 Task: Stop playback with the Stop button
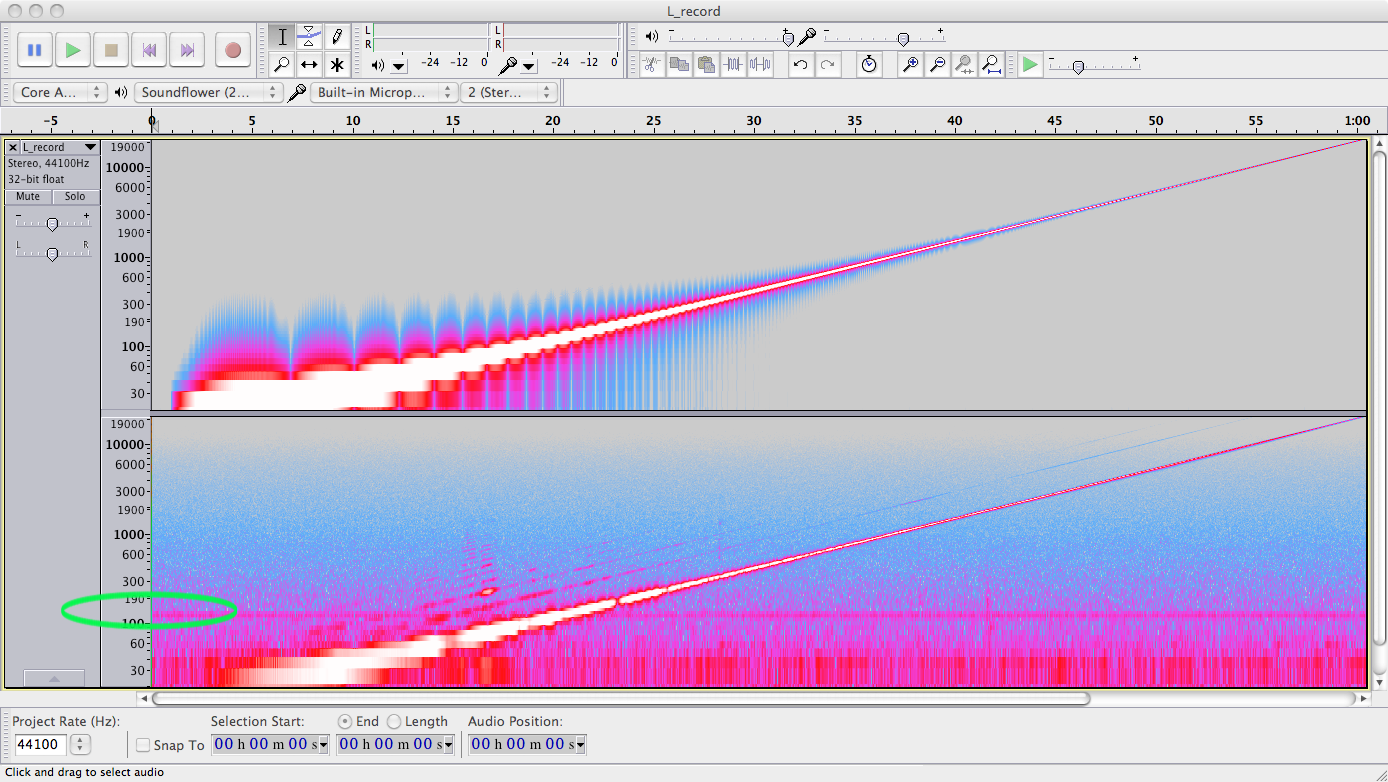(111, 49)
